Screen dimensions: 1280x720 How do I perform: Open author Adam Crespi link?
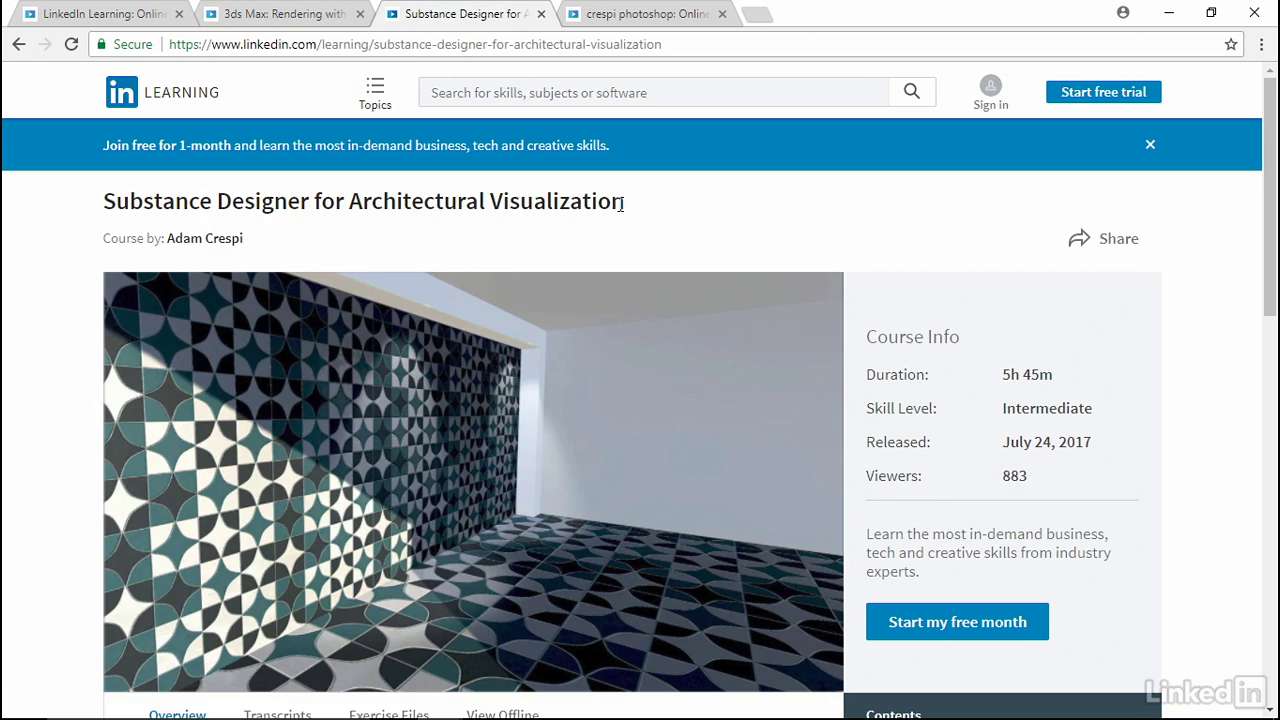tap(204, 238)
